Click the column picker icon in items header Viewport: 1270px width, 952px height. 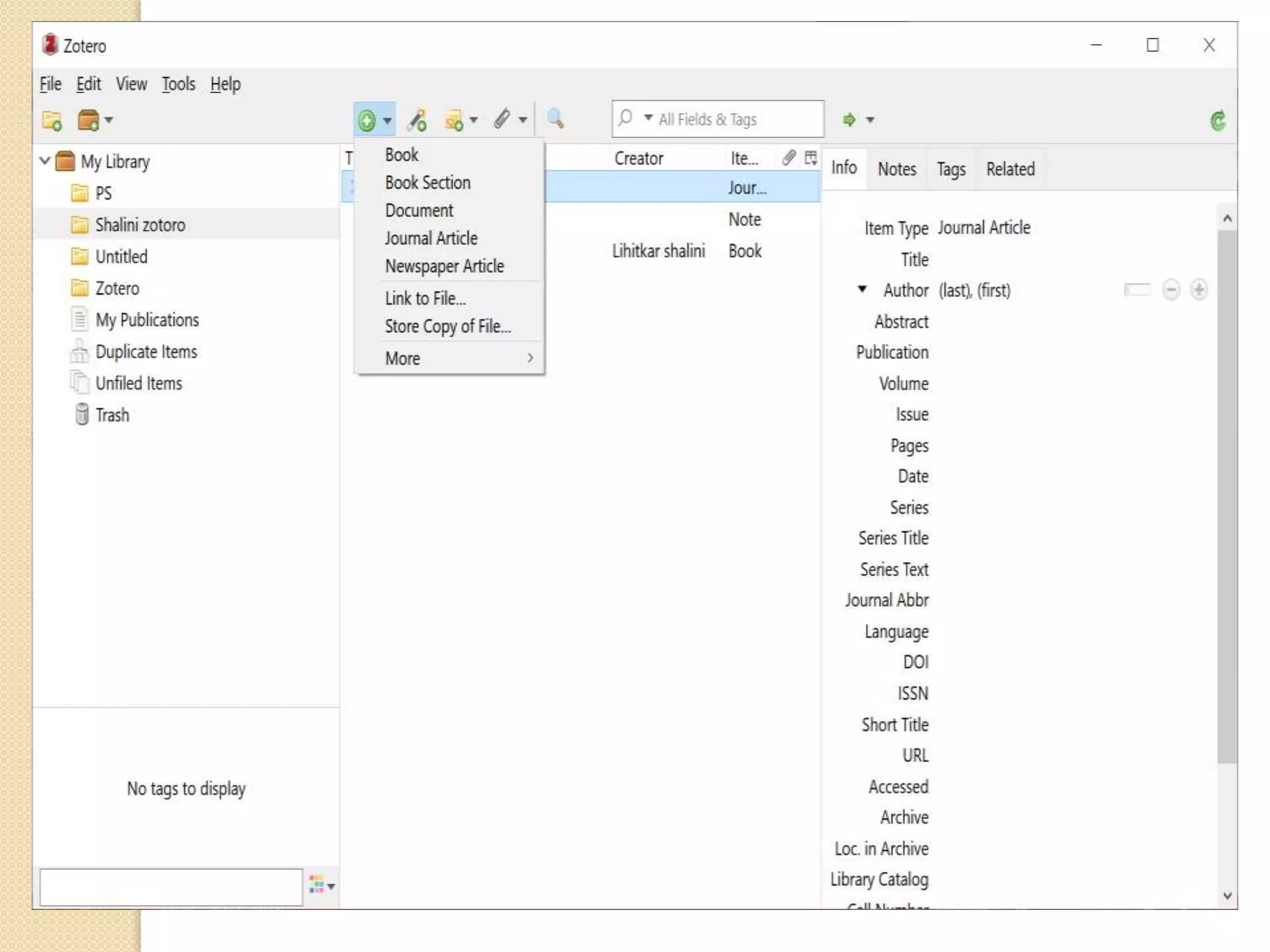tap(810, 158)
